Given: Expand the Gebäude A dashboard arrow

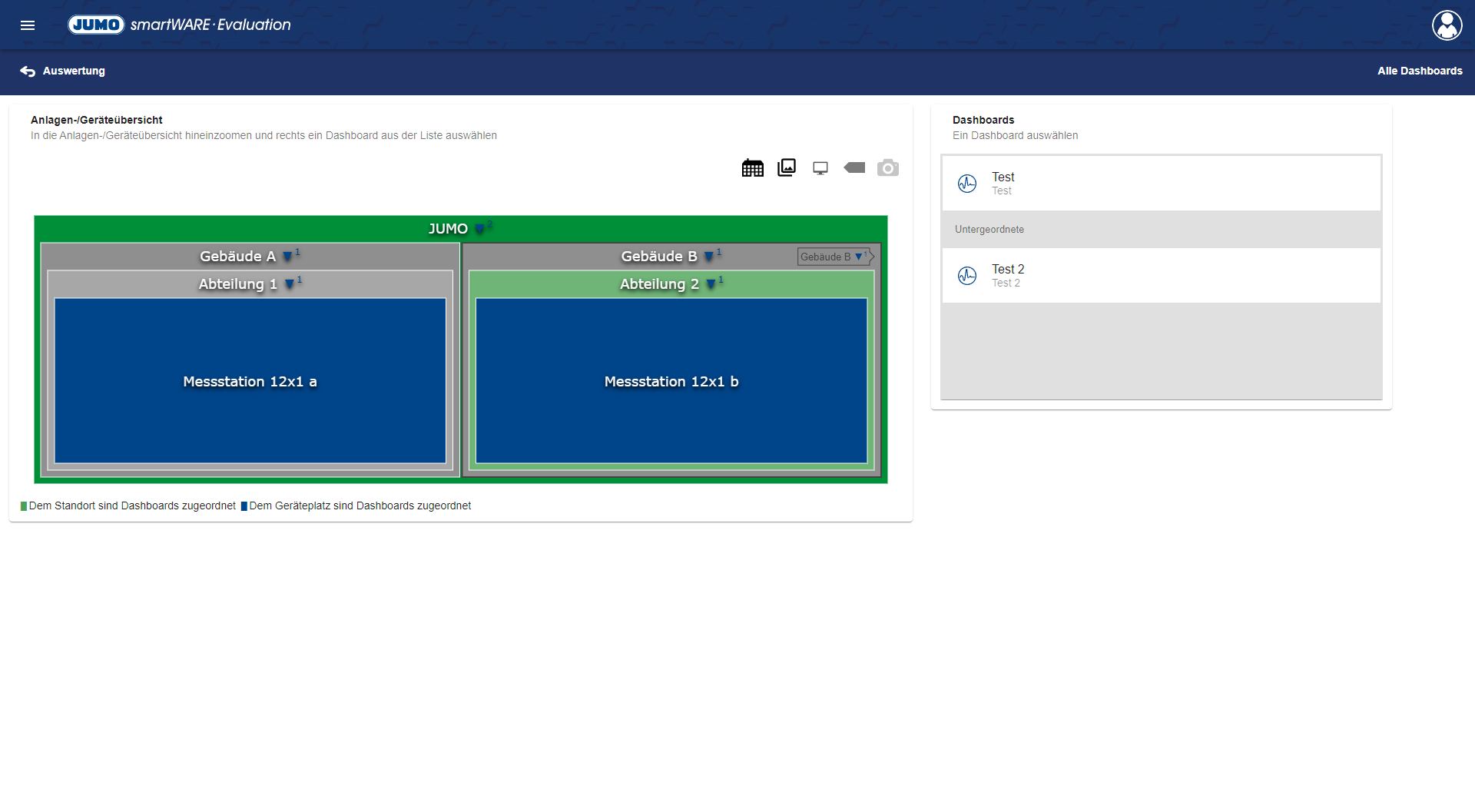Looking at the screenshot, I should click(x=287, y=257).
